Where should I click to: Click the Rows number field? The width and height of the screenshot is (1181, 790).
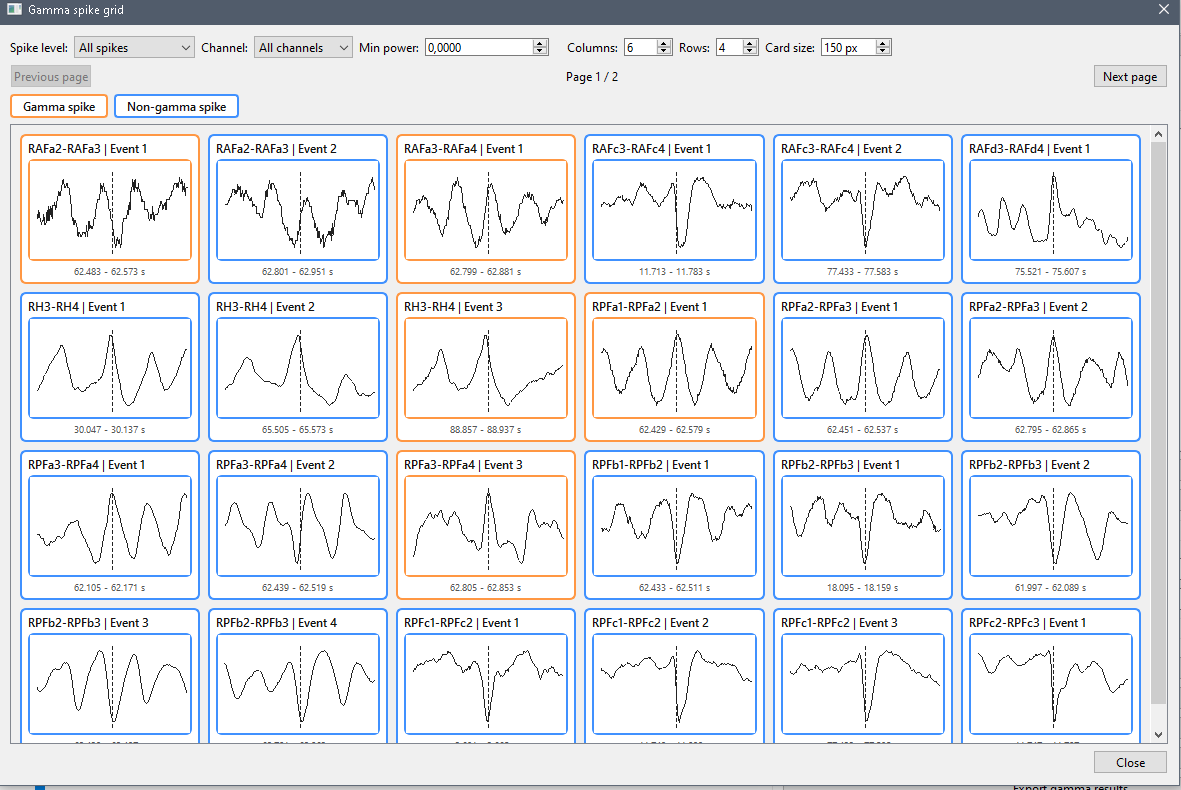729,47
